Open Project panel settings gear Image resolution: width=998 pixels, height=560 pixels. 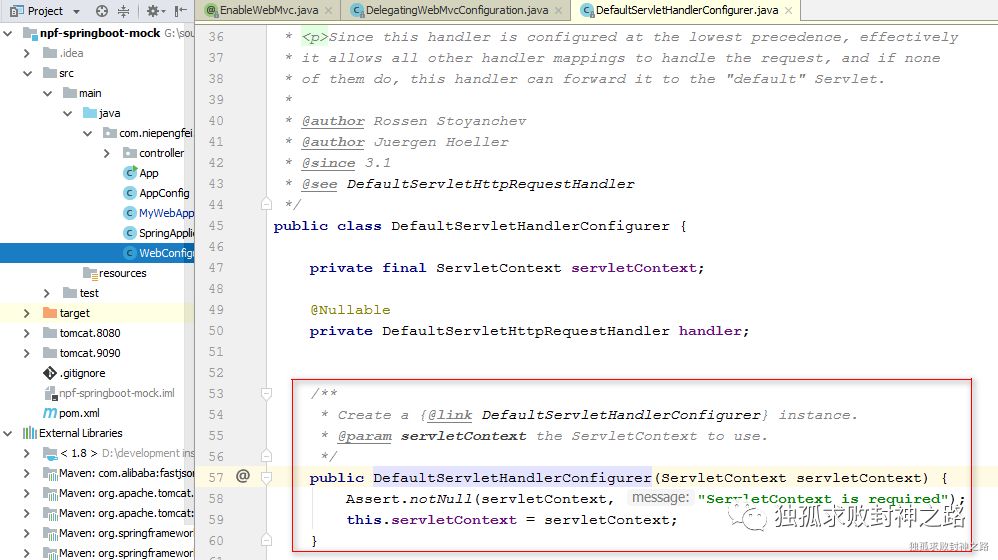[x=153, y=11]
